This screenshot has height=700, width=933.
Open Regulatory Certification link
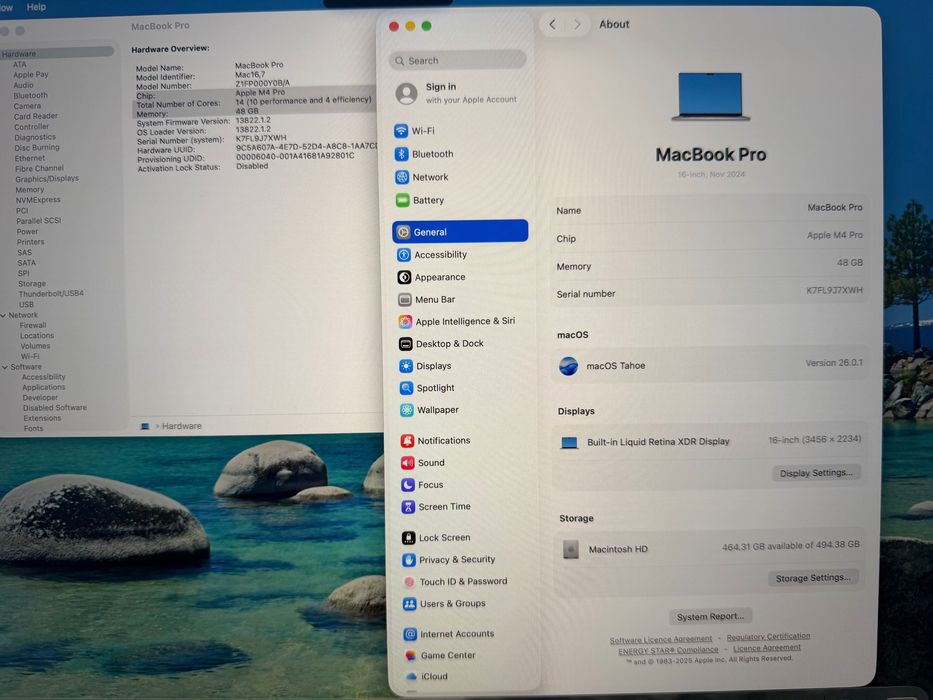[768, 637]
